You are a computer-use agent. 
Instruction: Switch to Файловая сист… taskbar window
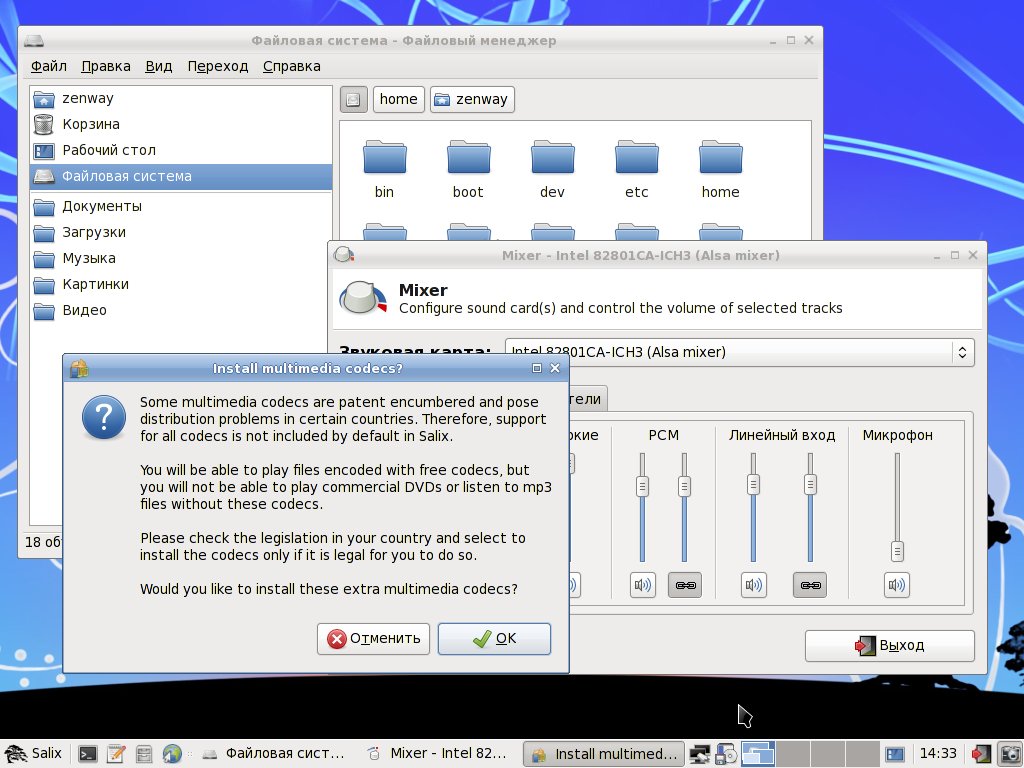pyautogui.click(x=274, y=754)
